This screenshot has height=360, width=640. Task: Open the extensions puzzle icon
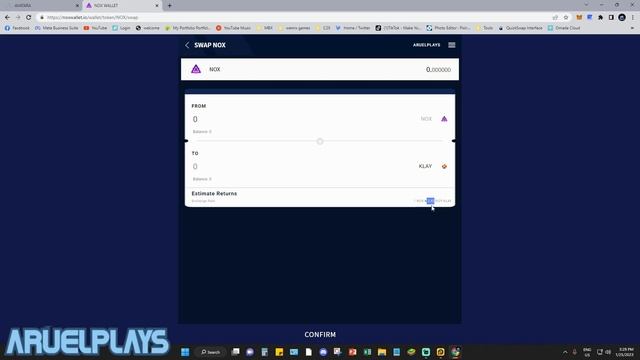(600, 18)
